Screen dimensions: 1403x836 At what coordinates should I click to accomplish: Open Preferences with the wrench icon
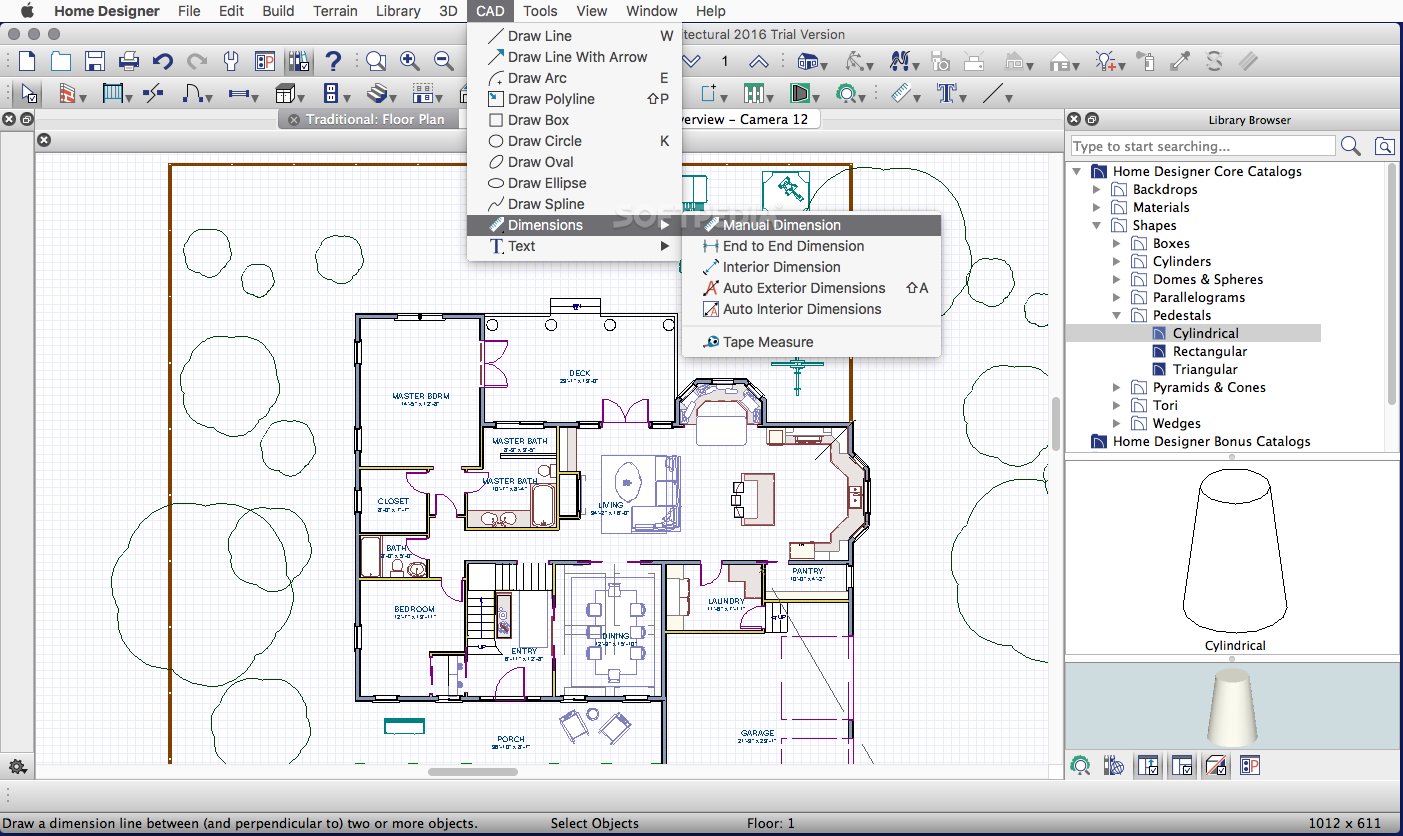tap(231, 61)
